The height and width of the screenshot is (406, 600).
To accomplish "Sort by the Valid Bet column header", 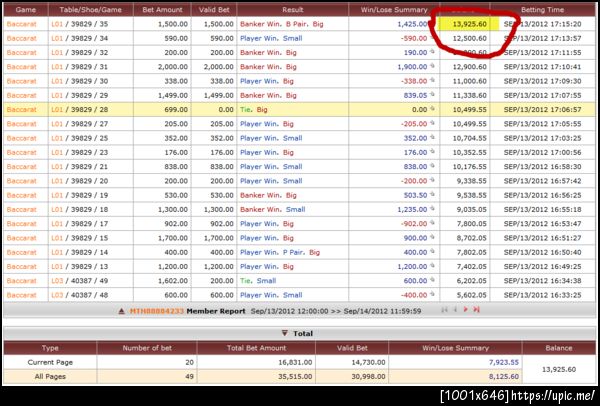I will coord(214,10).
